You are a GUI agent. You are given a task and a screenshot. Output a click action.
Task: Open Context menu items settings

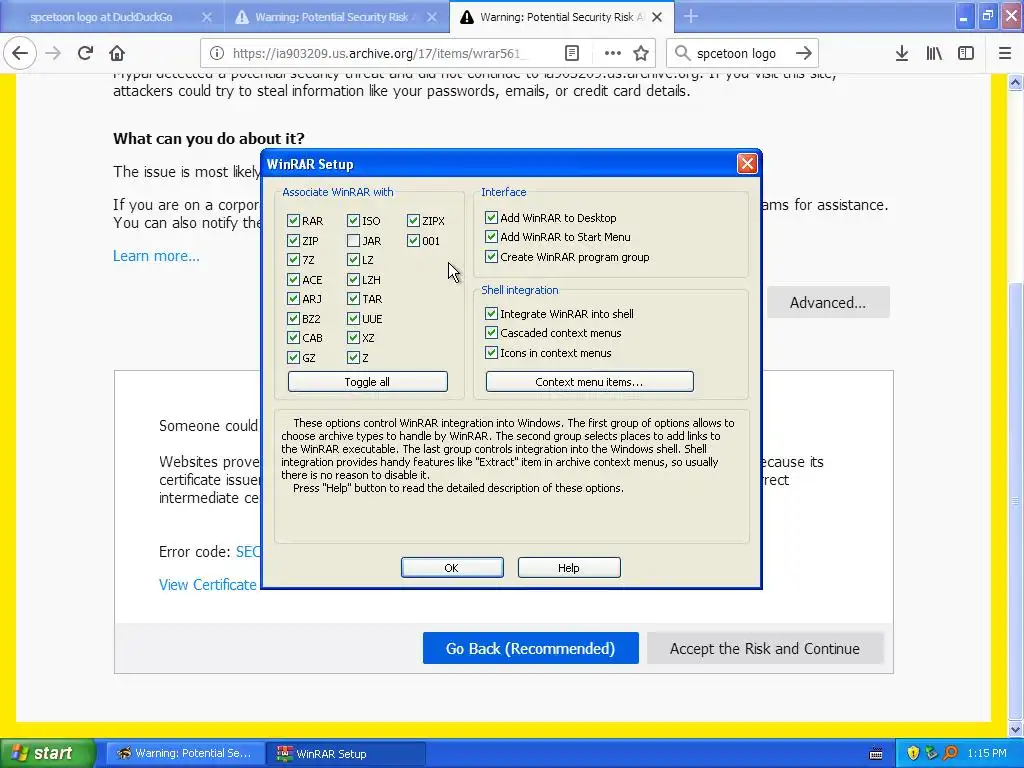[589, 381]
